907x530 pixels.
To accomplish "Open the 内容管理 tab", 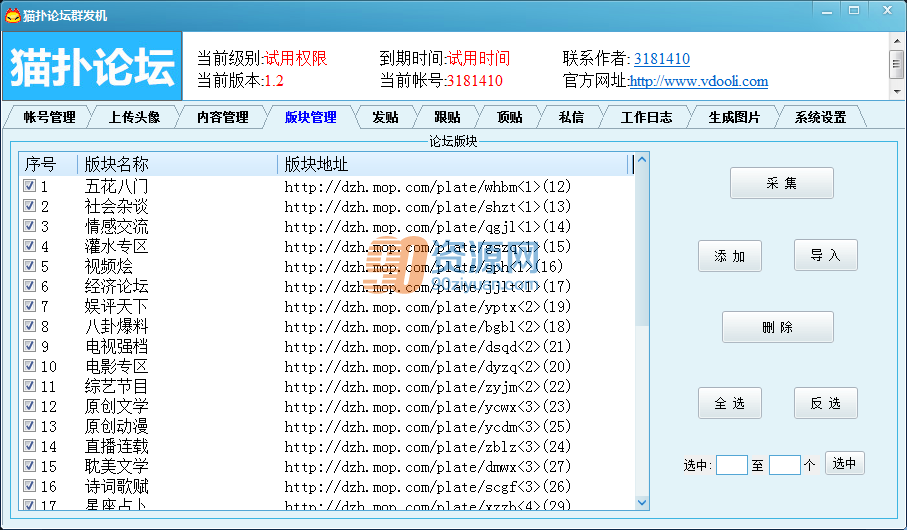I will [x=223, y=117].
